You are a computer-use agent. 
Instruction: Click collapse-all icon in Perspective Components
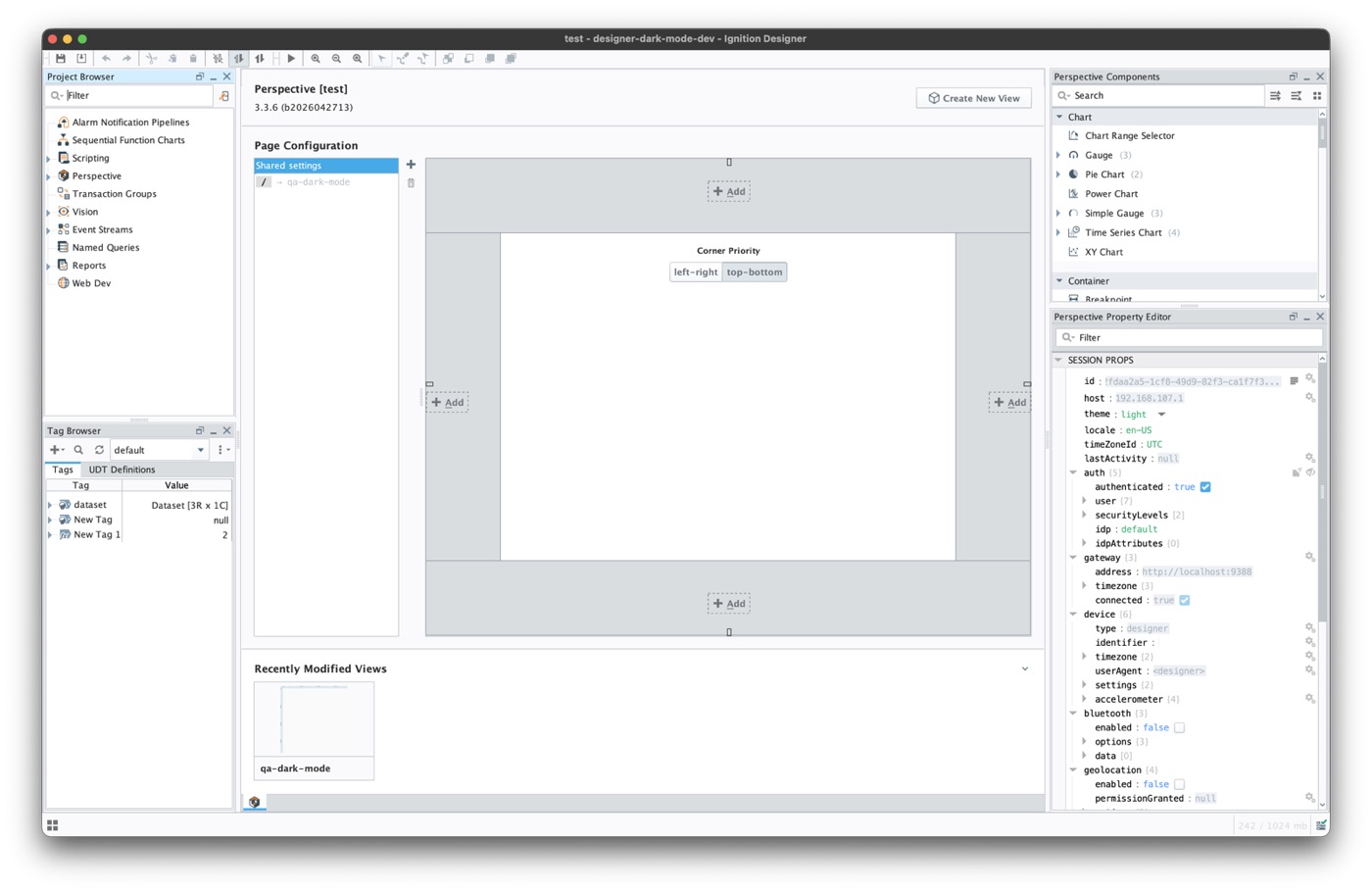click(x=1296, y=96)
